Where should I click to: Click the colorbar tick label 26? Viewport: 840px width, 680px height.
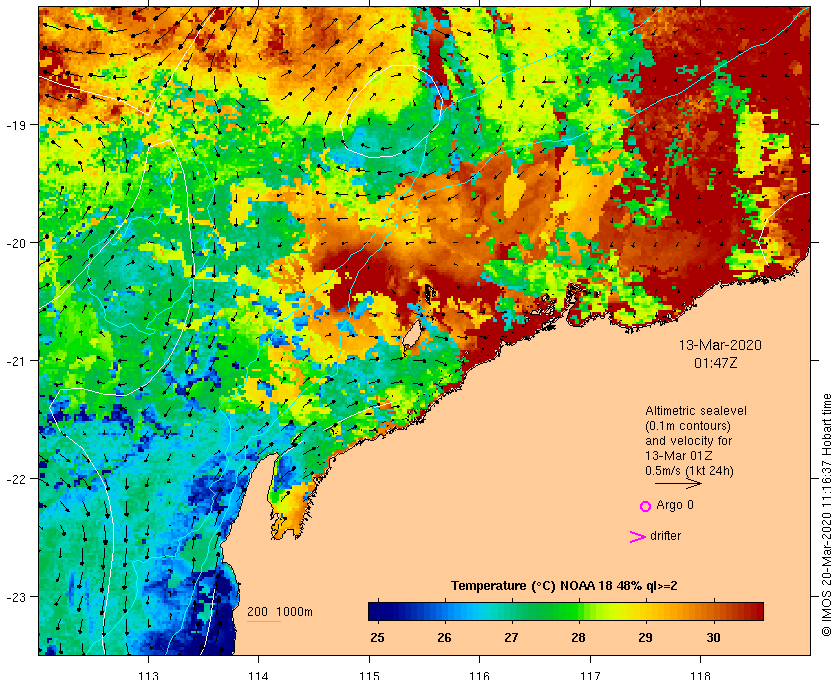click(444, 638)
